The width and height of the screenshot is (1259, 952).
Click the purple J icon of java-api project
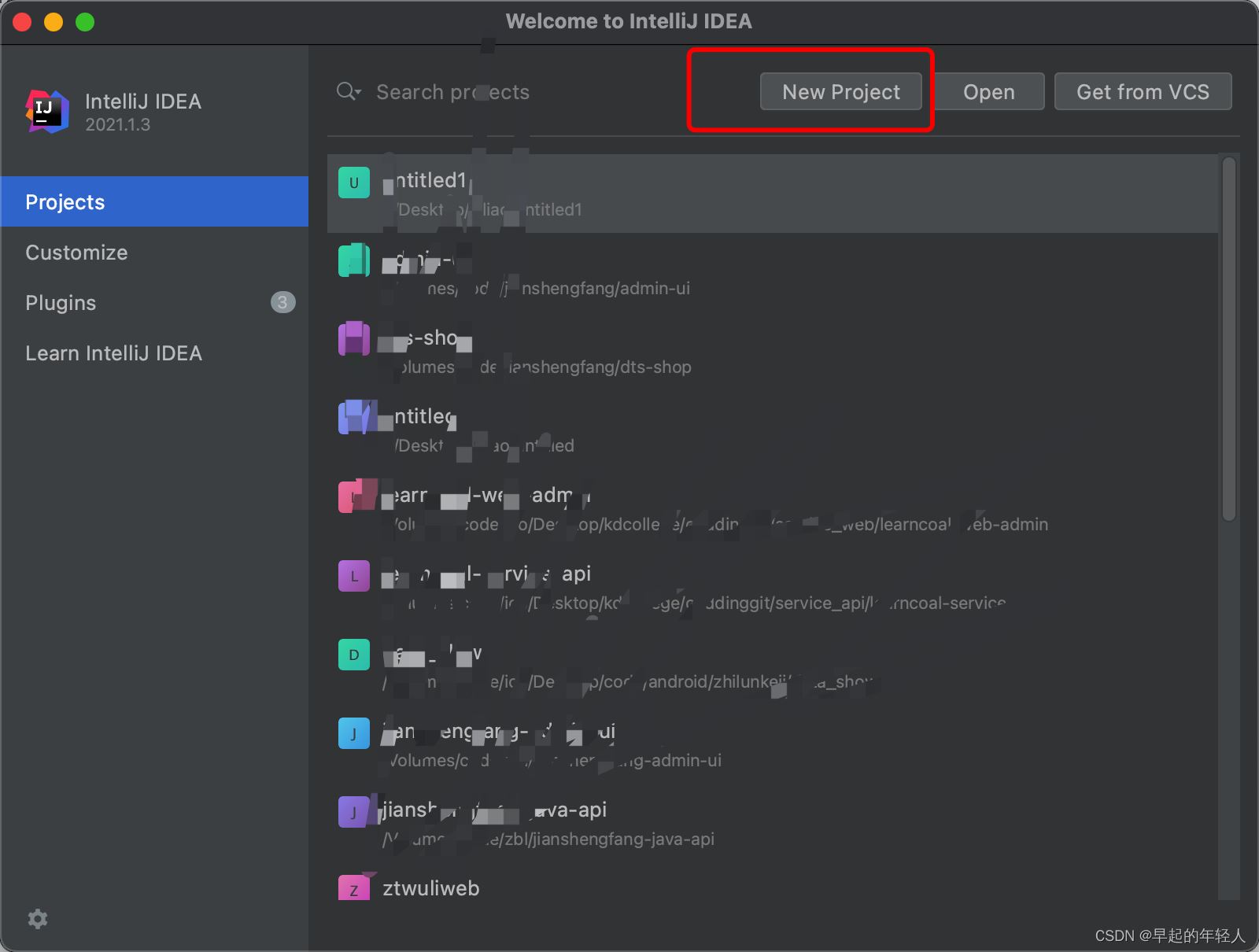pos(354,812)
